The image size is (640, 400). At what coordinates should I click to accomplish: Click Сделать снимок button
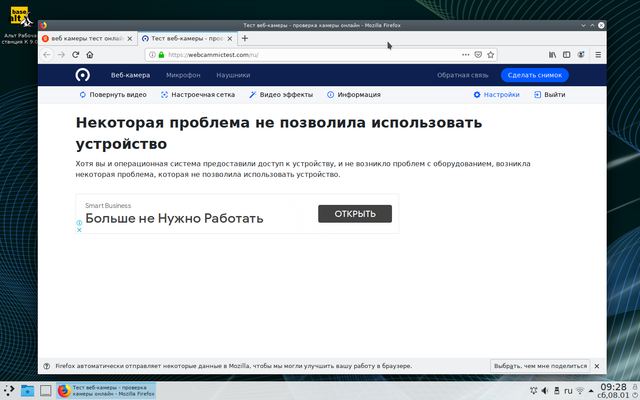tap(535, 75)
